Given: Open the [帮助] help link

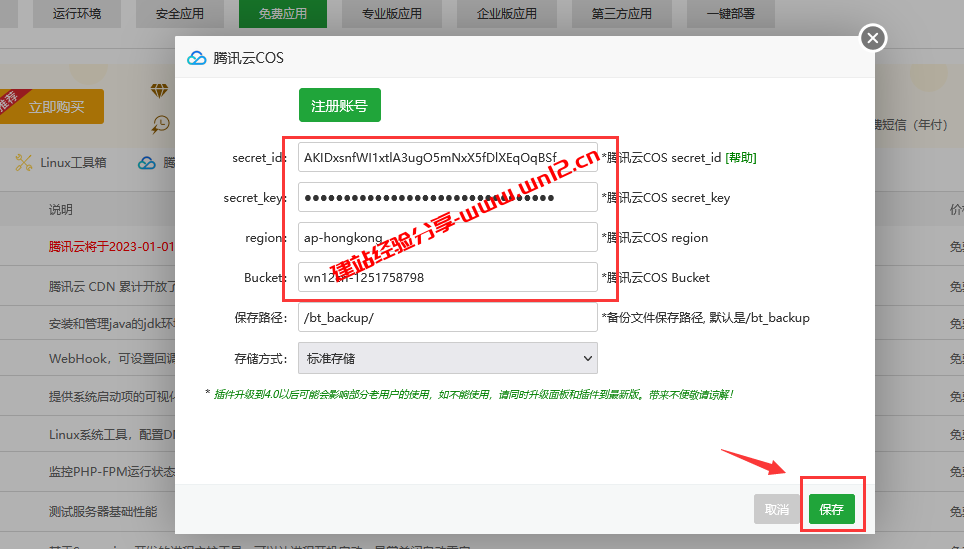Looking at the screenshot, I should point(741,157).
